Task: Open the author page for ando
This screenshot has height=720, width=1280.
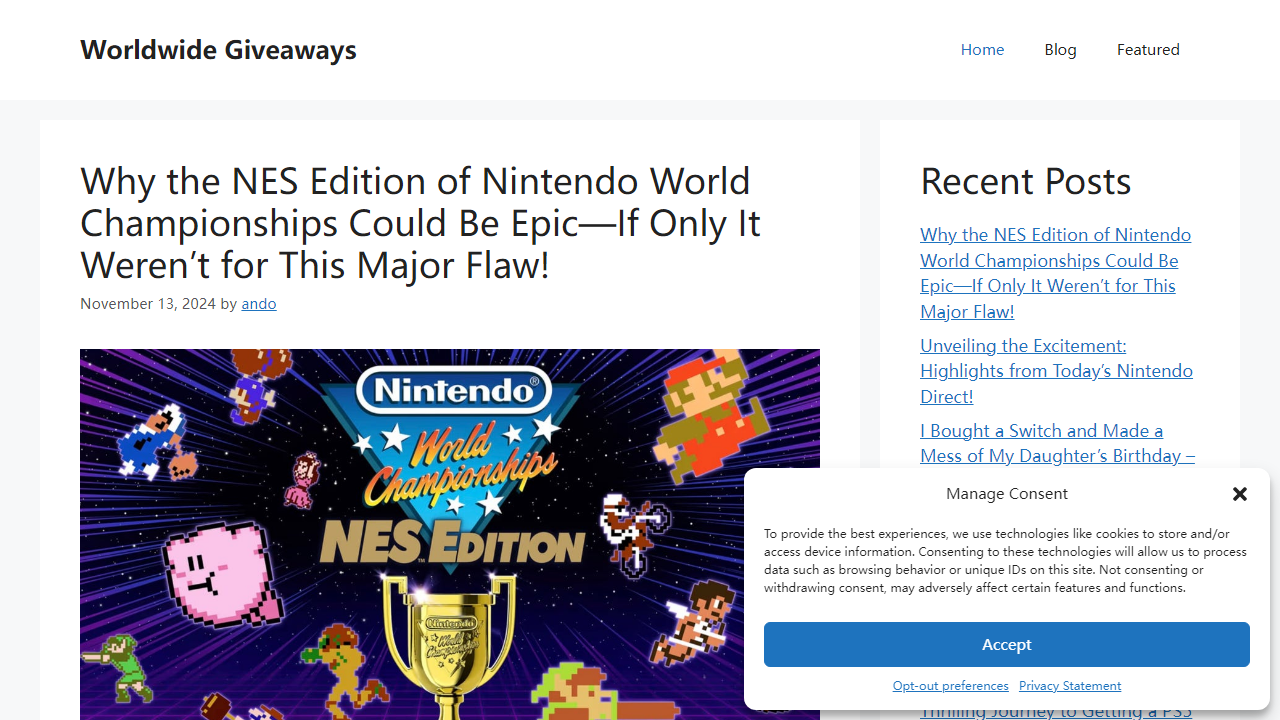Action: coord(258,303)
